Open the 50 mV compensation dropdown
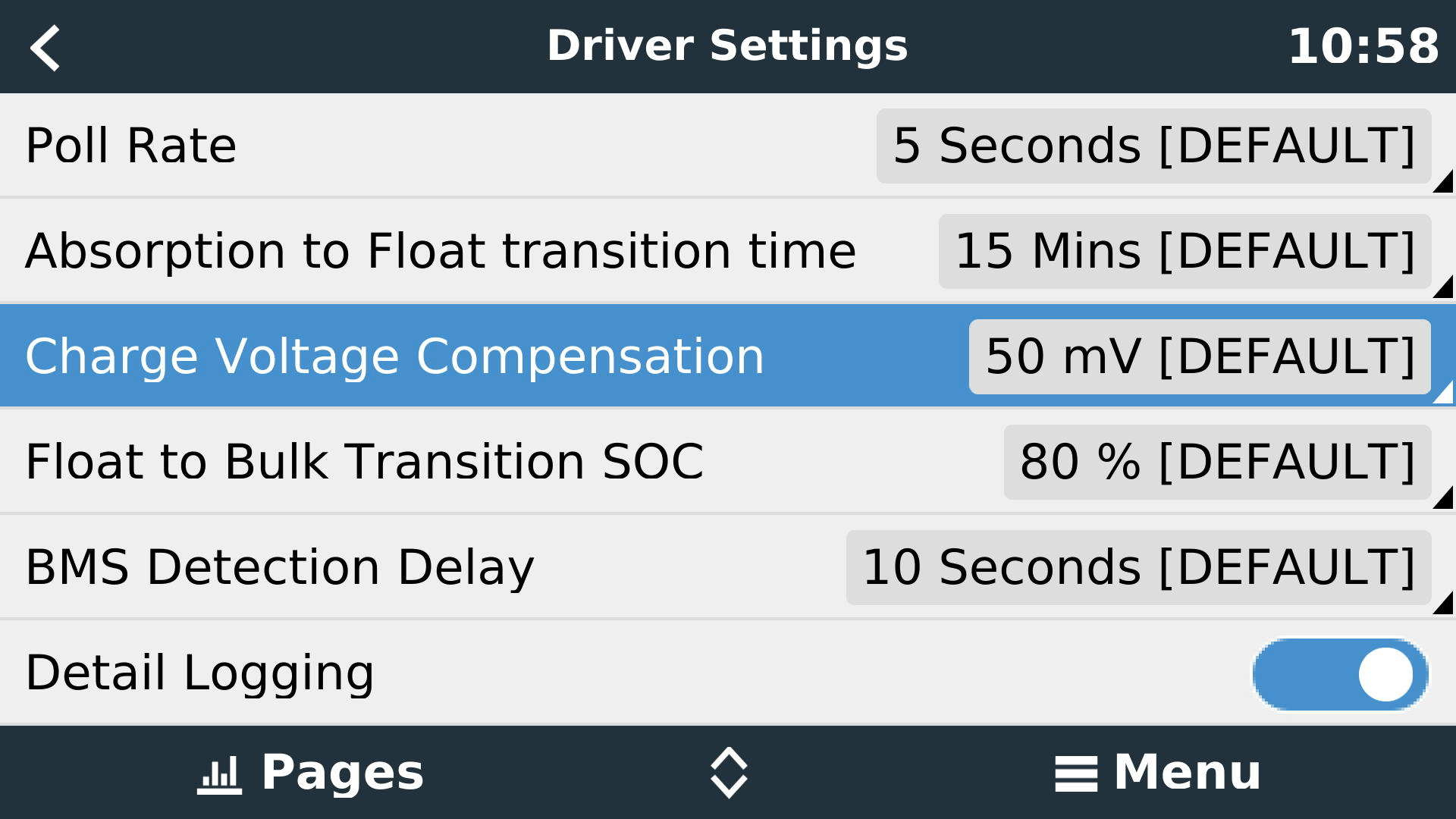Viewport: 1456px width, 819px height. (1200, 356)
